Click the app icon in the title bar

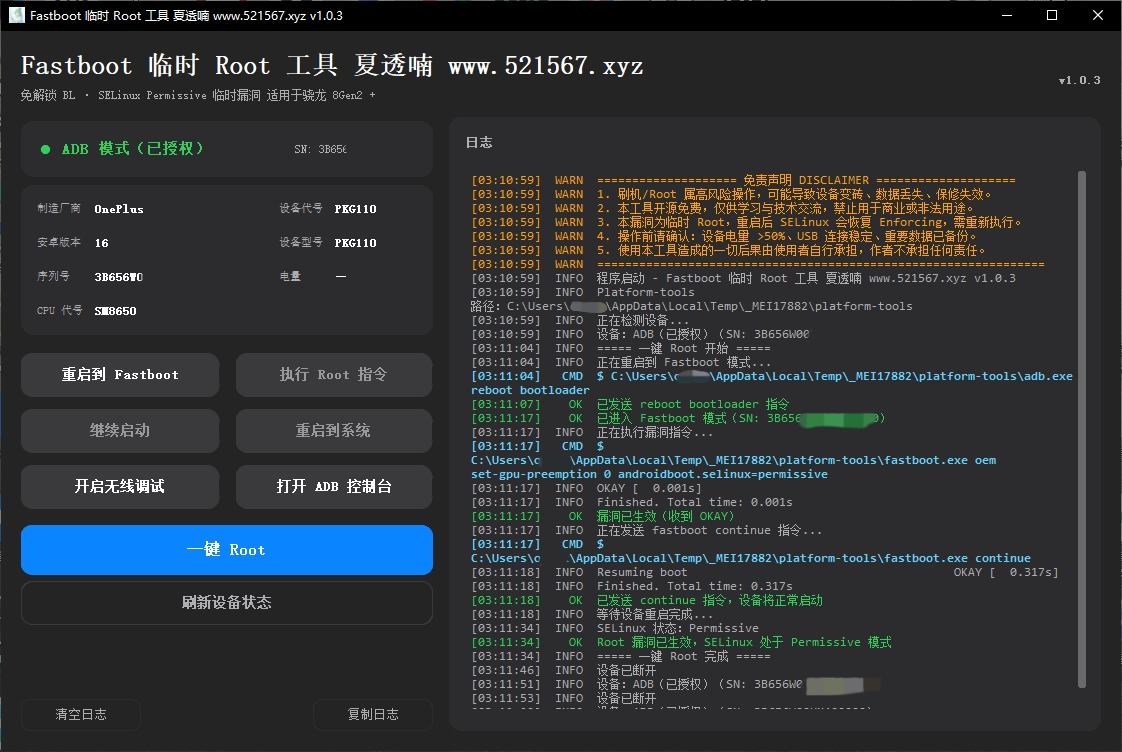pyautogui.click(x=16, y=15)
